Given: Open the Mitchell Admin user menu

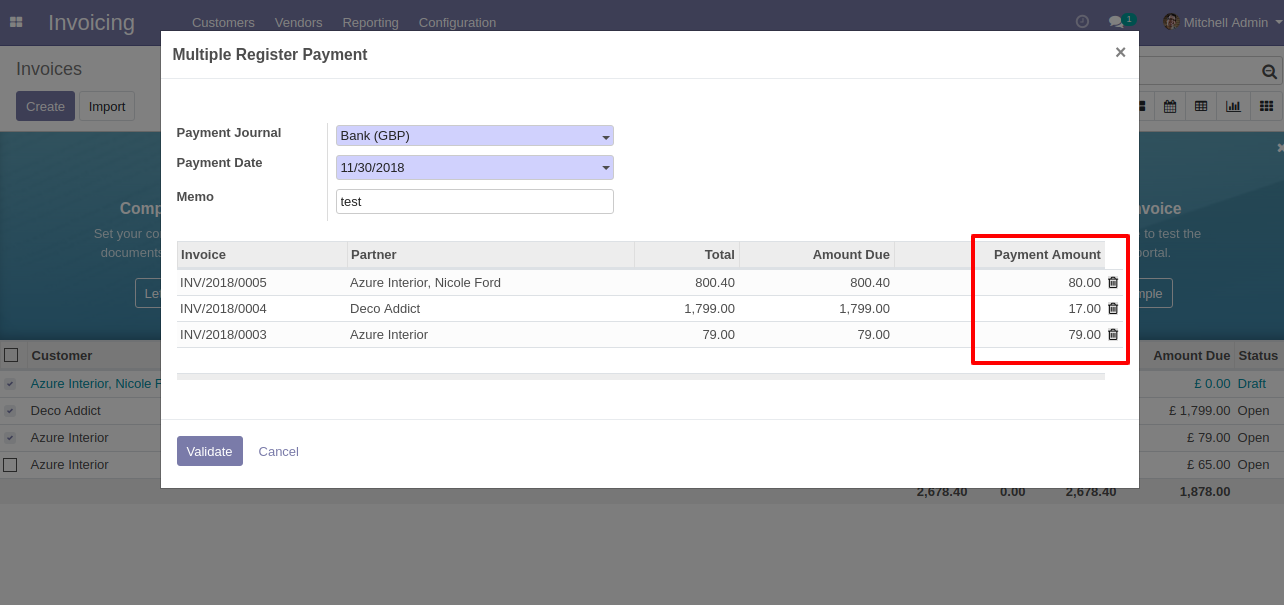Looking at the screenshot, I should [1222, 22].
